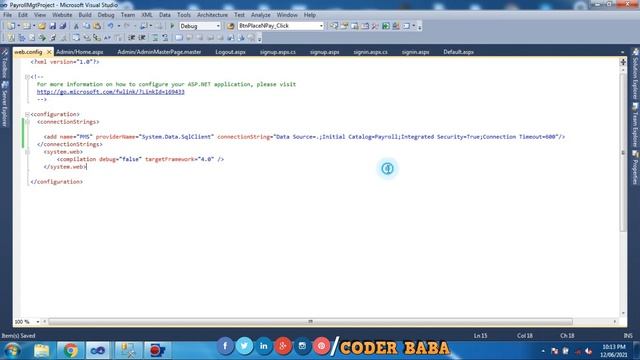Click the Find in Files icon

coord(231,26)
